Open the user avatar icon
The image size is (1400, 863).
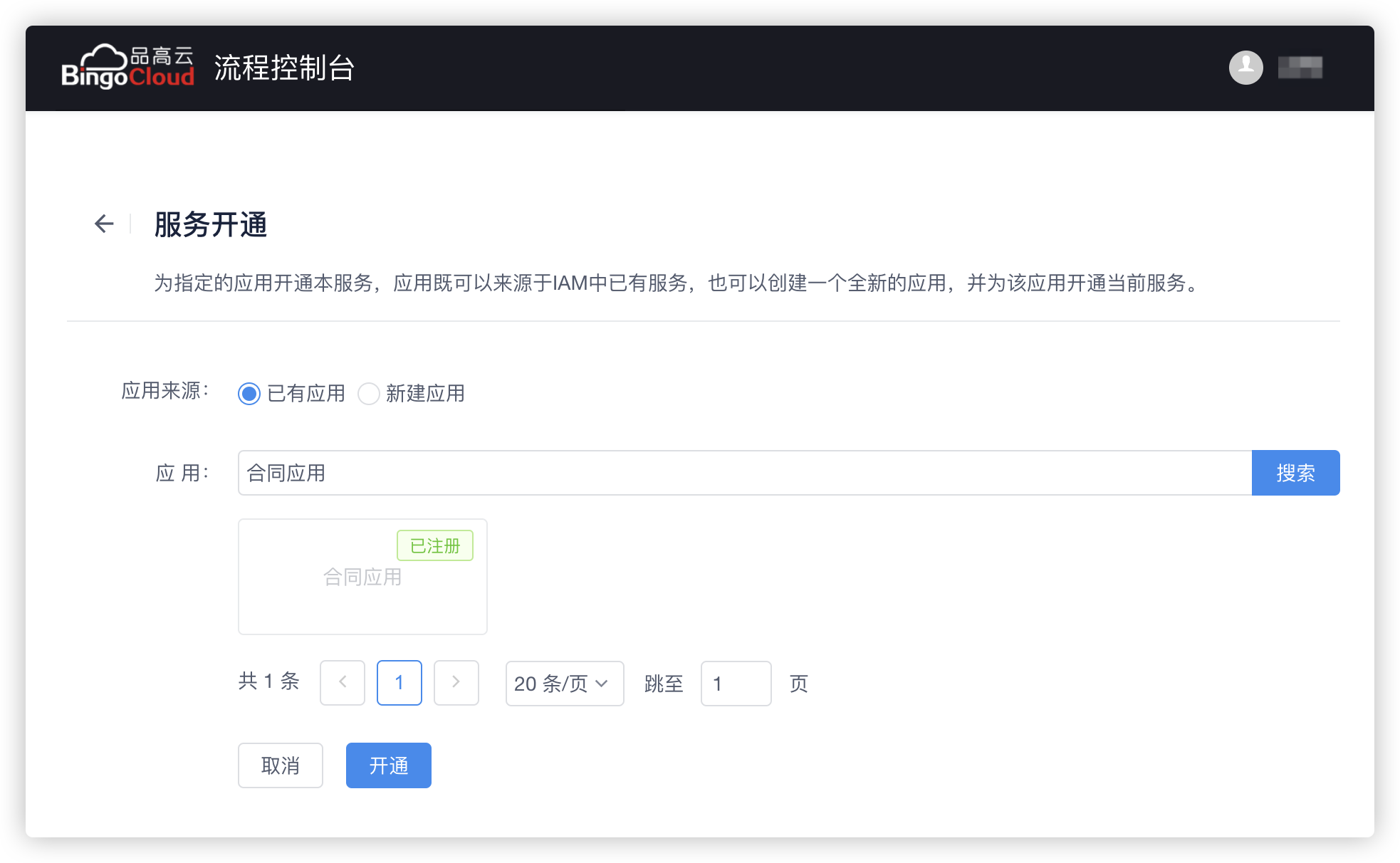click(x=1245, y=68)
